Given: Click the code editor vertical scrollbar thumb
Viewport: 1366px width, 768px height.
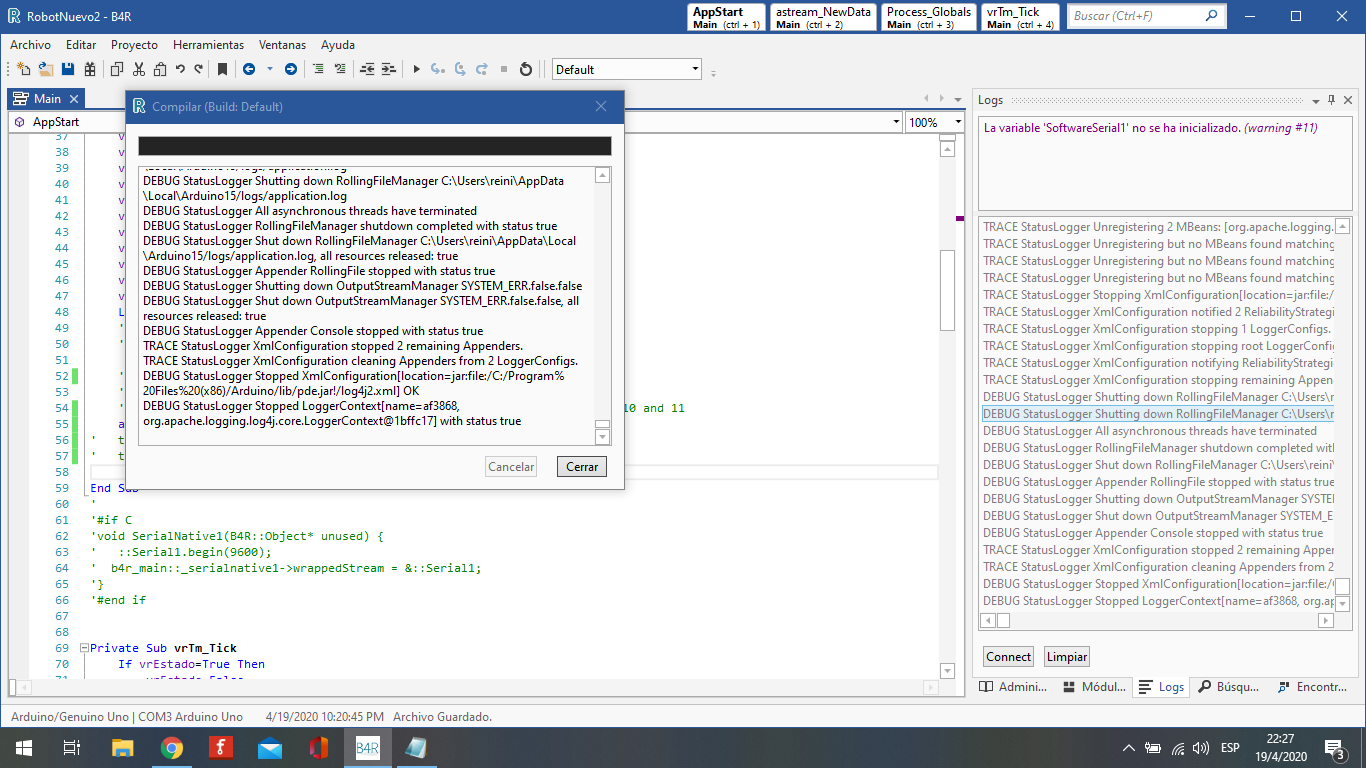Looking at the screenshot, I should click(x=948, y=290).
